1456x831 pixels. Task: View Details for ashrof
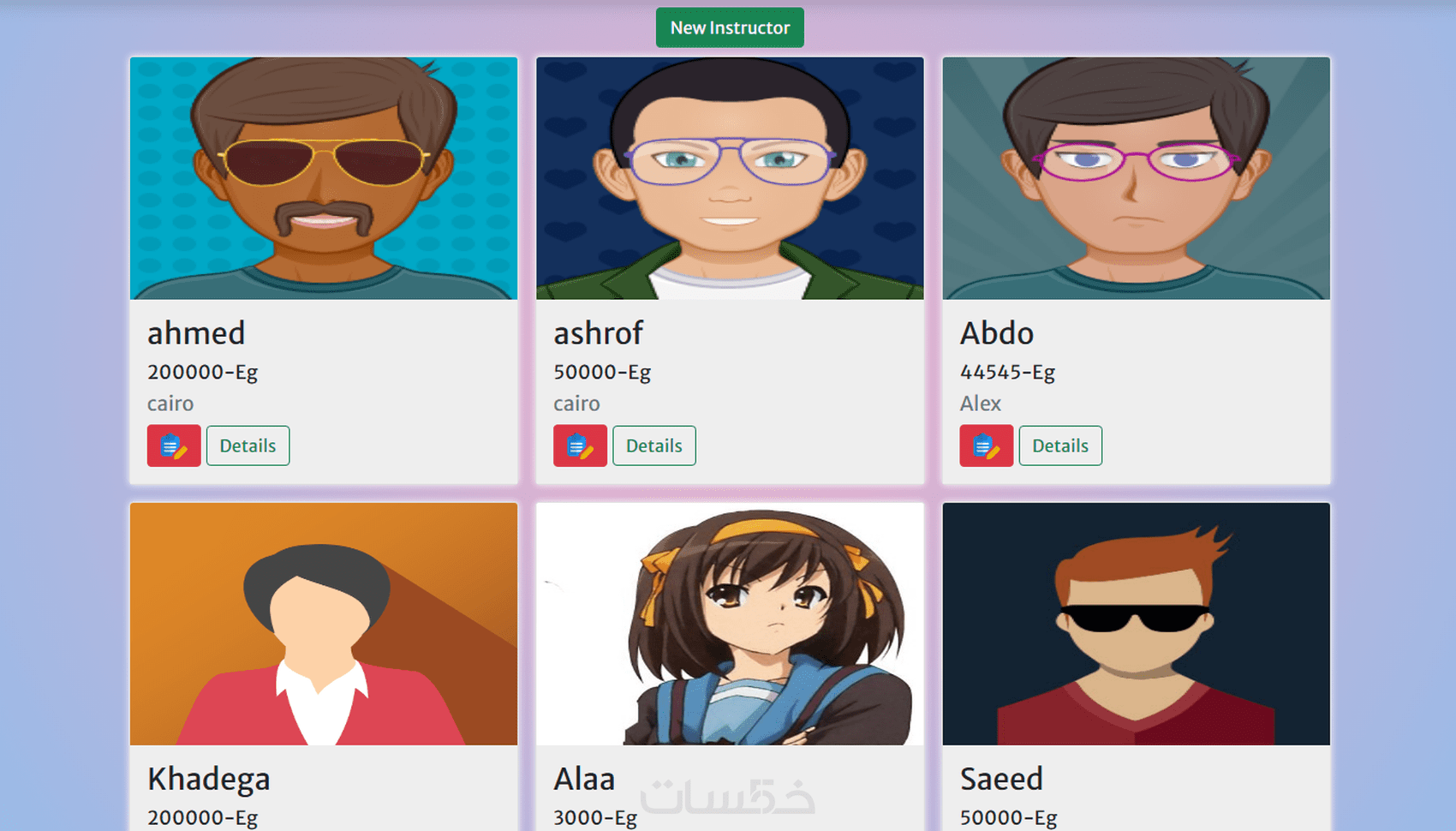point(653,445)
